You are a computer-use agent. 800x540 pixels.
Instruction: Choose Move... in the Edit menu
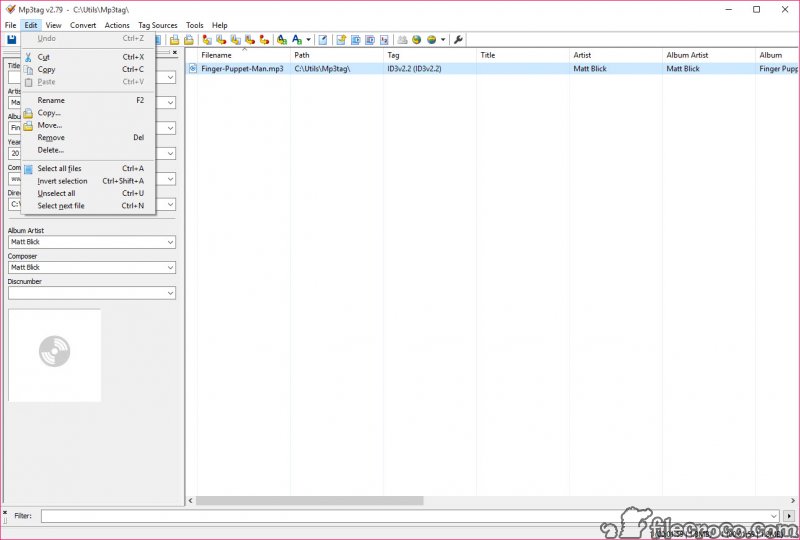pos(88,125)
